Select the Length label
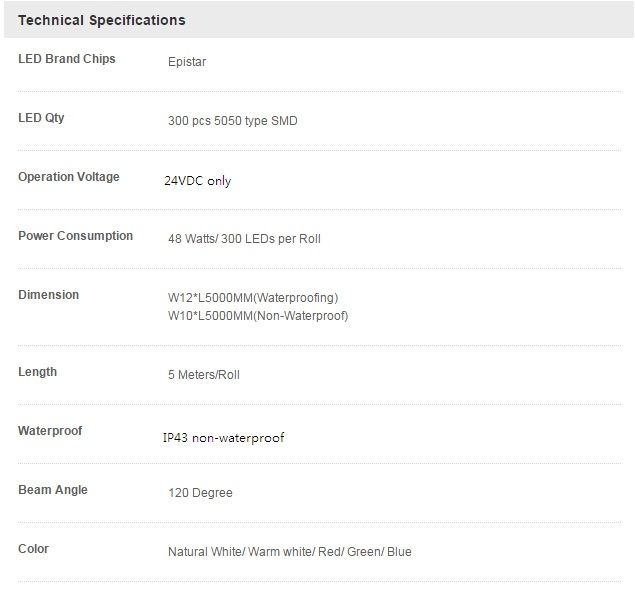635x590 pixels. click(x=38, y=372)
